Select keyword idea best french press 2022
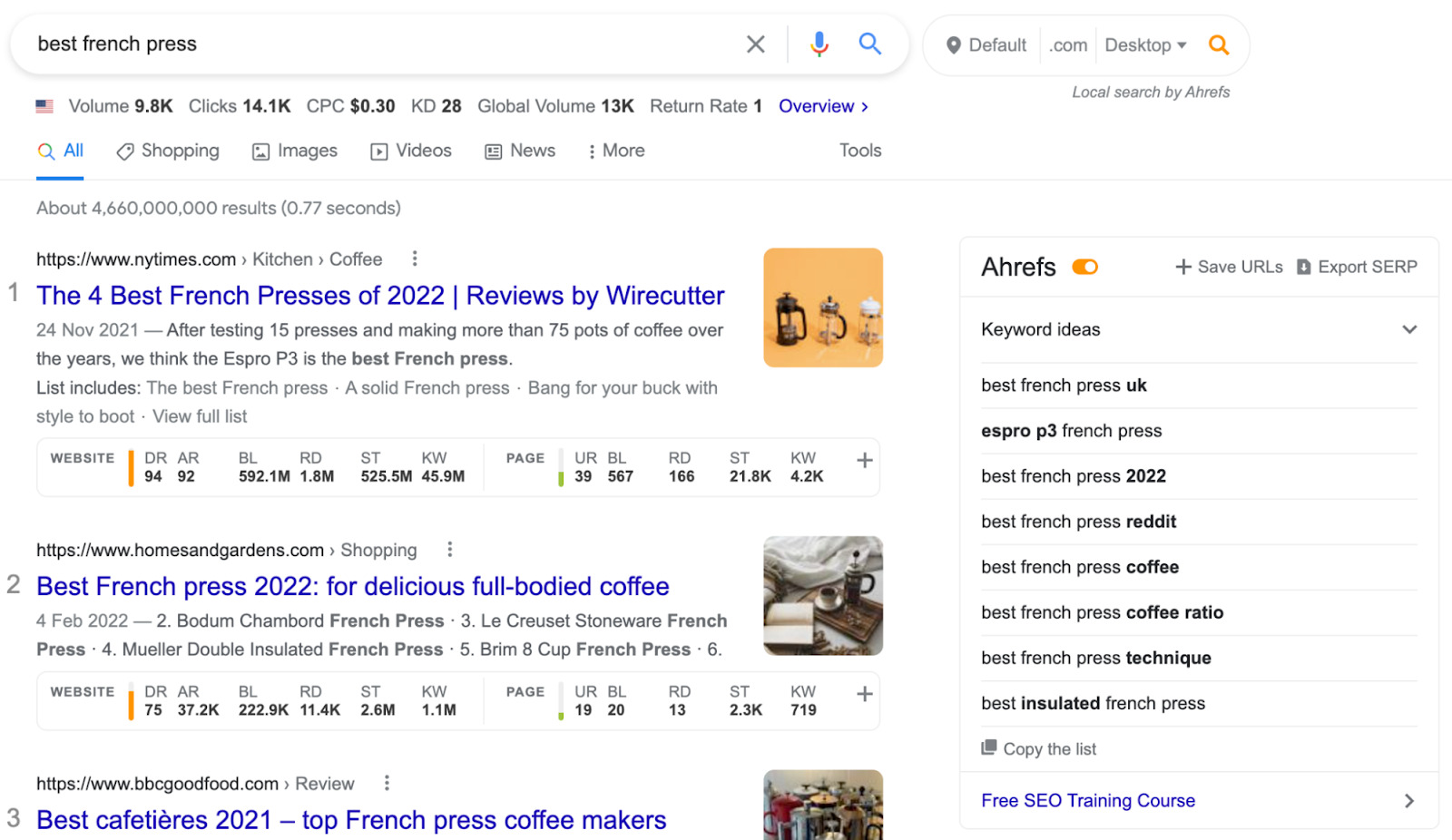 [x=1074, y=476]
